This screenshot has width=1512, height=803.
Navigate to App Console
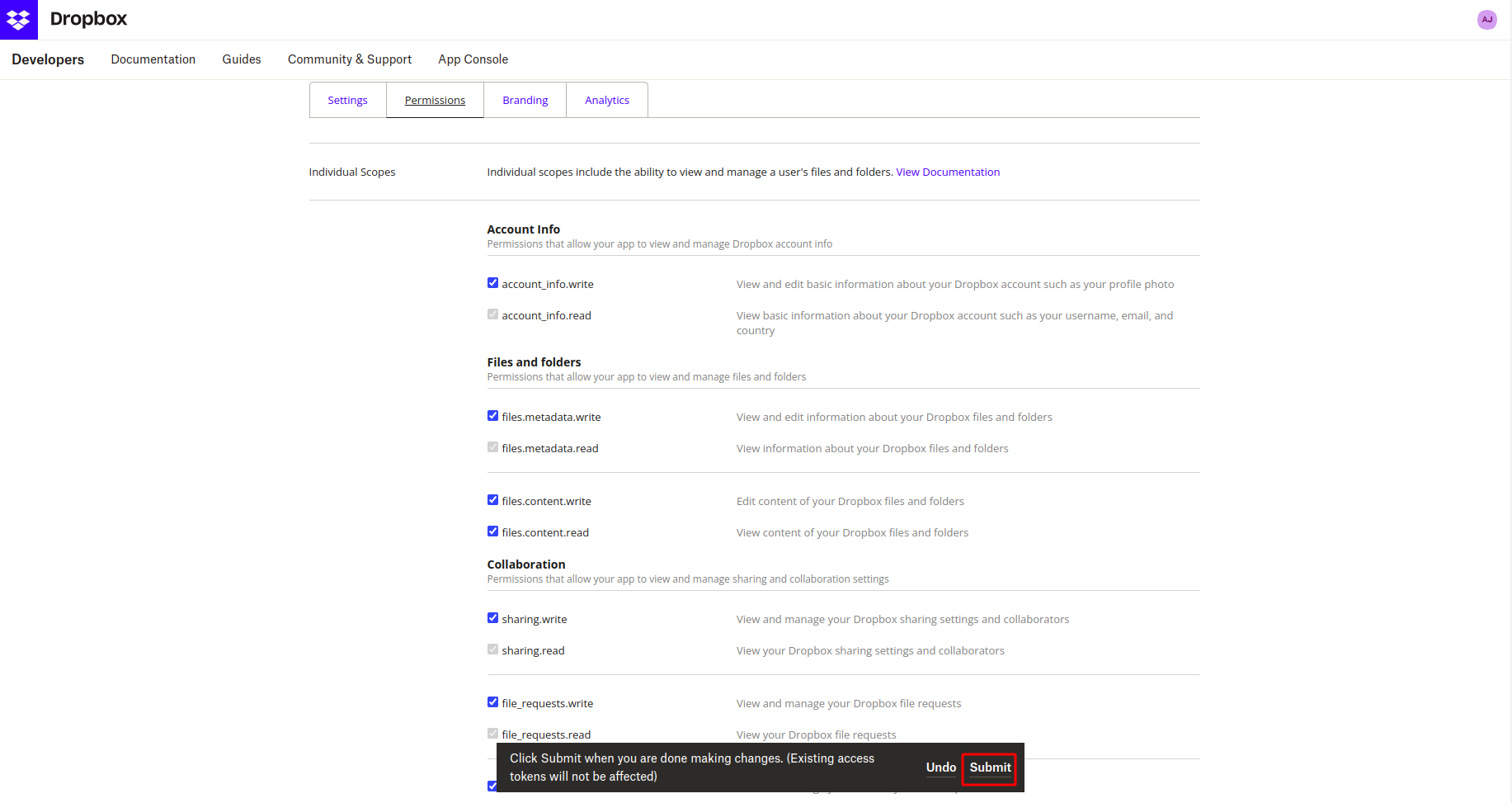point(473,59)
